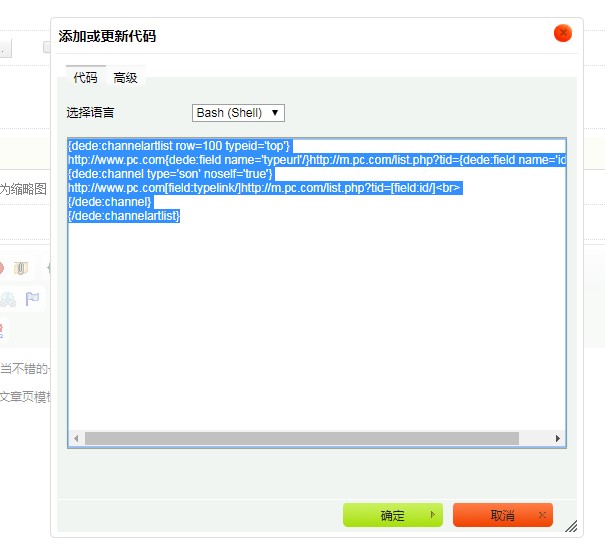Click the horizontal scrollbar left arrow

[x=75, y=438]
